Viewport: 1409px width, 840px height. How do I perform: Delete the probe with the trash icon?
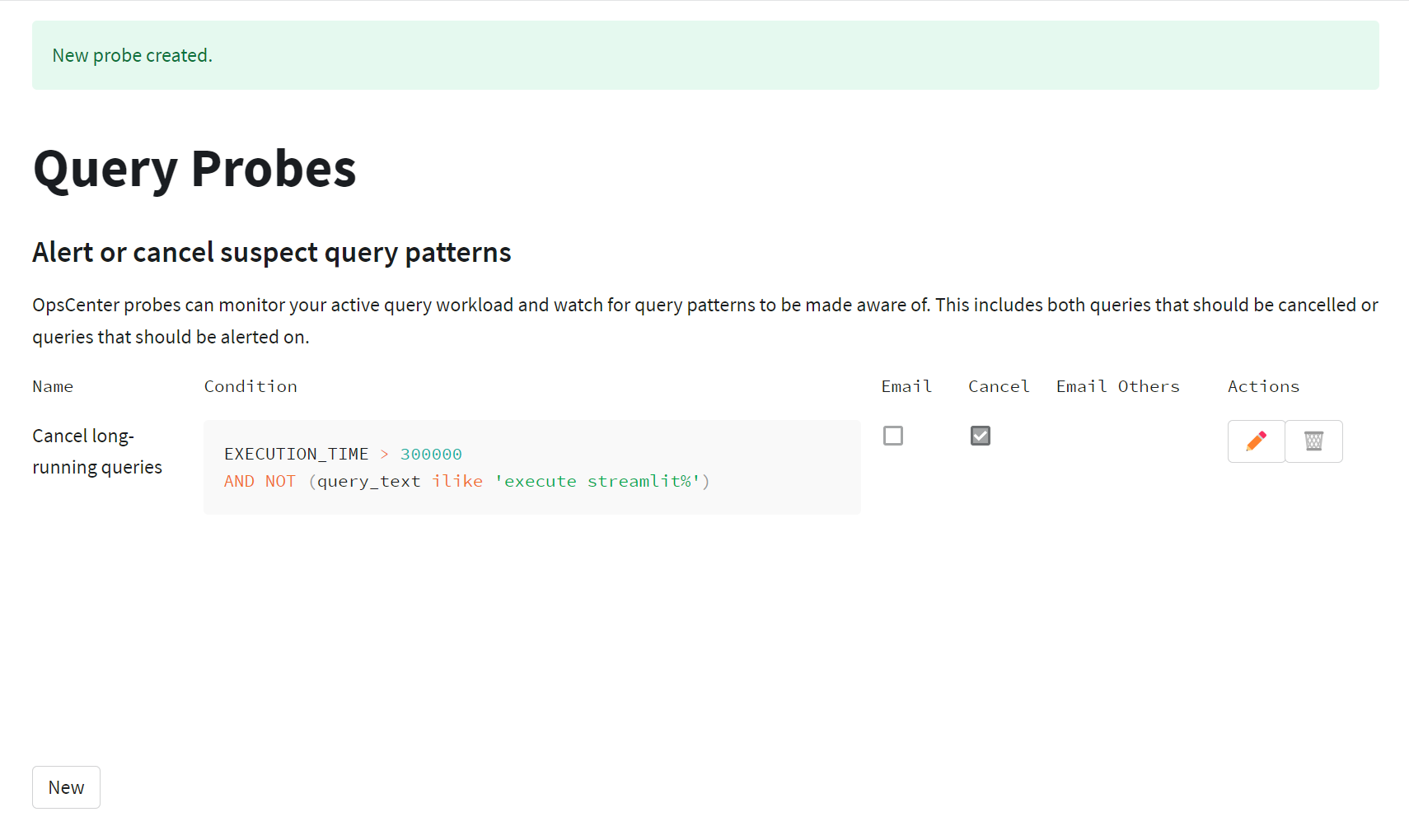1313,441
